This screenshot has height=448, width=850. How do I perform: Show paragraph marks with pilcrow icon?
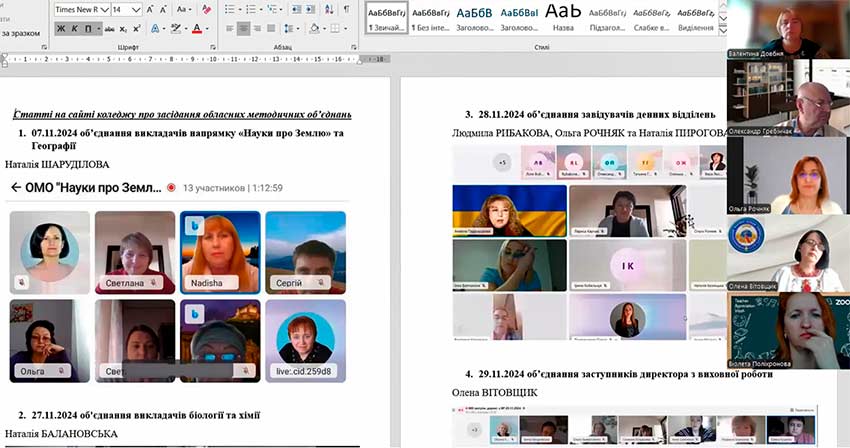coord(347,9)
